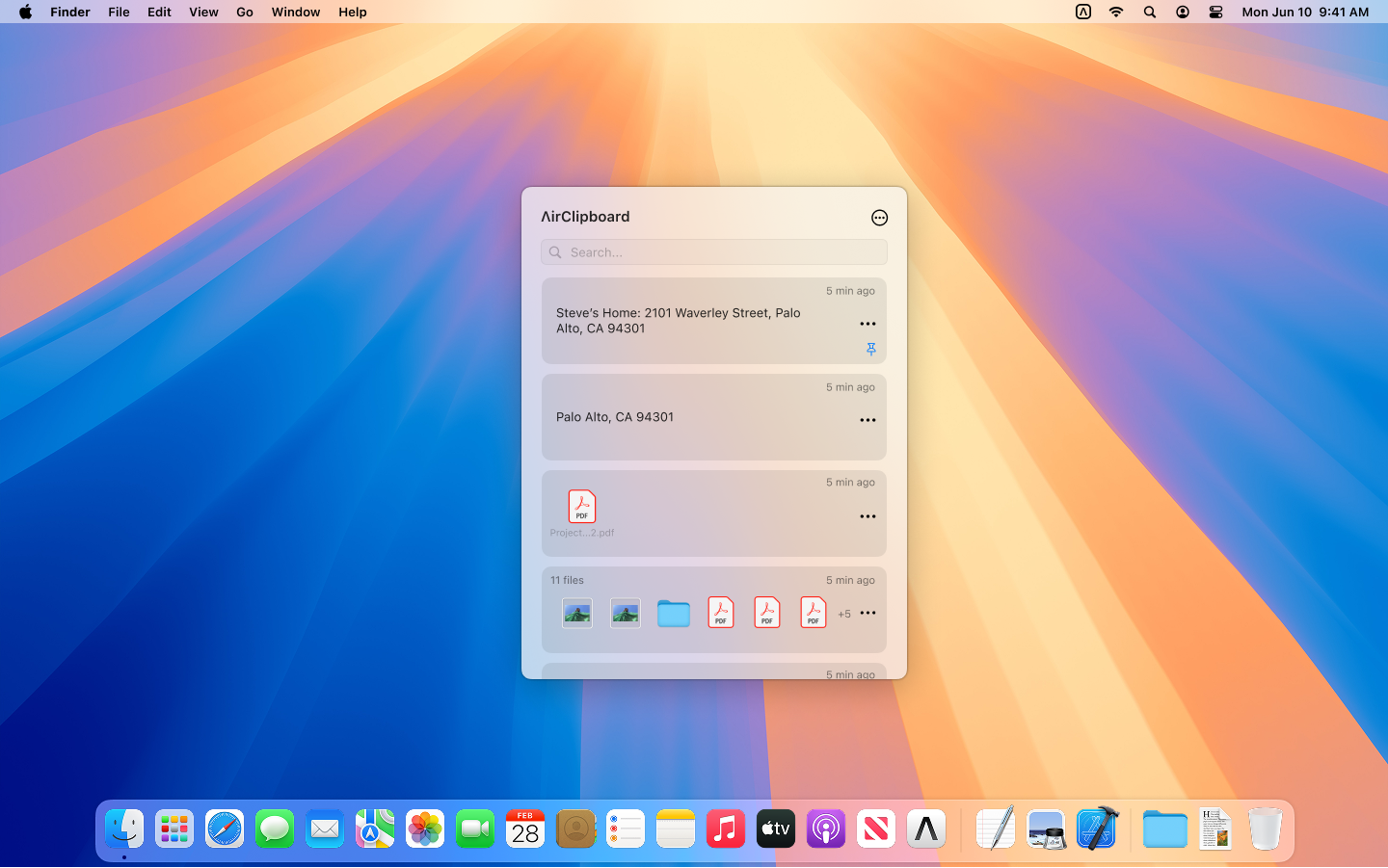The height and width of the screenshot is (868, 1388).
Task: Open TextEdit from the Dock
Action: point(996,829)
